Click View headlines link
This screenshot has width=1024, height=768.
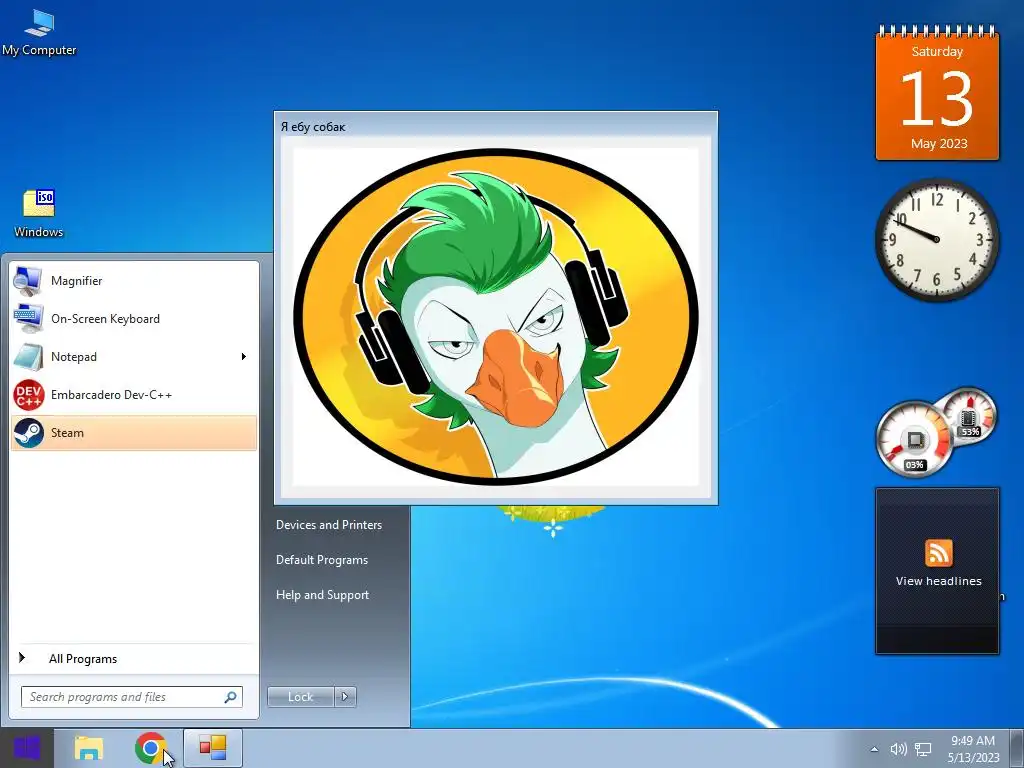tap(938, 581)
